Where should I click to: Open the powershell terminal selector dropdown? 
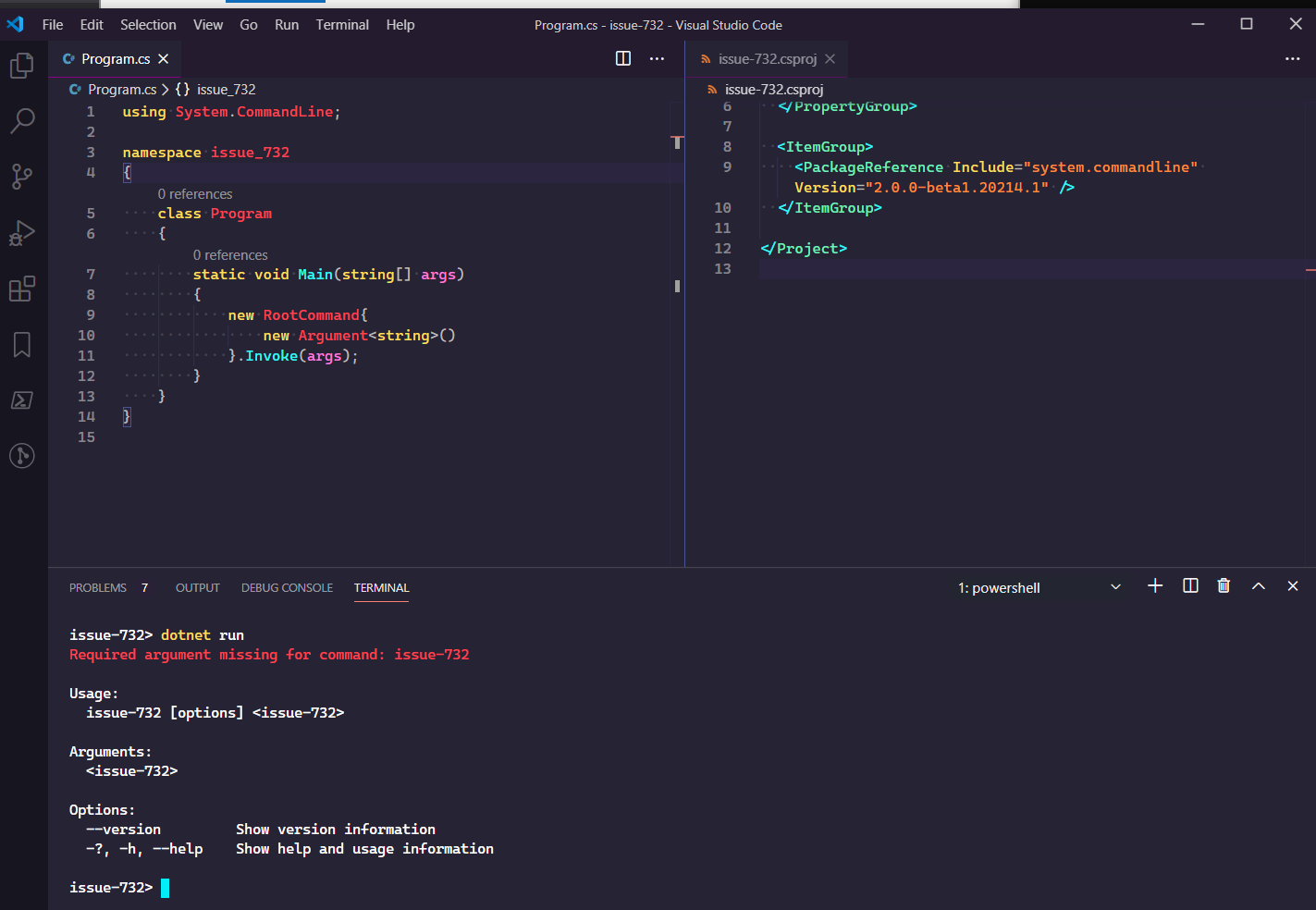[1039, 587]
